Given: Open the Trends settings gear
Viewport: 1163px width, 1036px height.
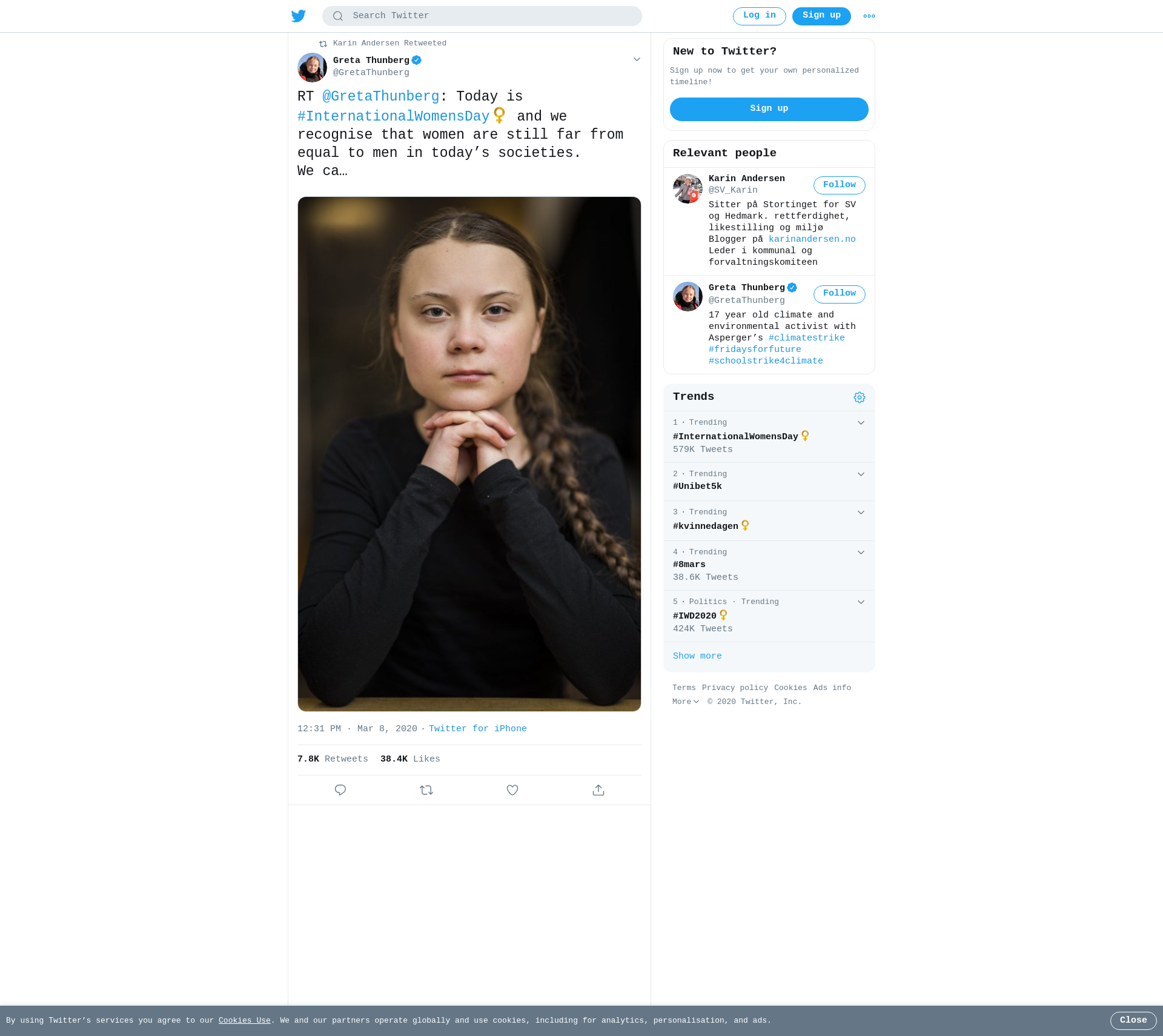Looking at the screenshot, I should point(860,397).
